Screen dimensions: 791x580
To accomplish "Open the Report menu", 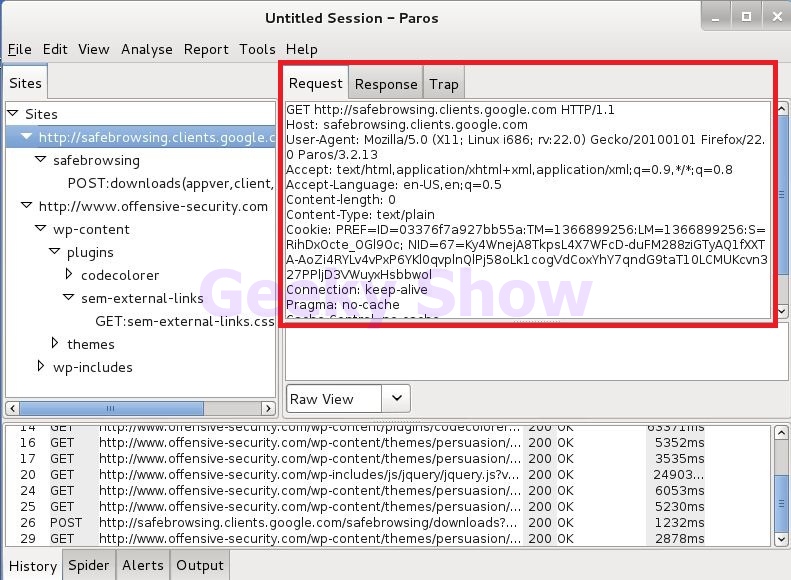I will point(206,49).
